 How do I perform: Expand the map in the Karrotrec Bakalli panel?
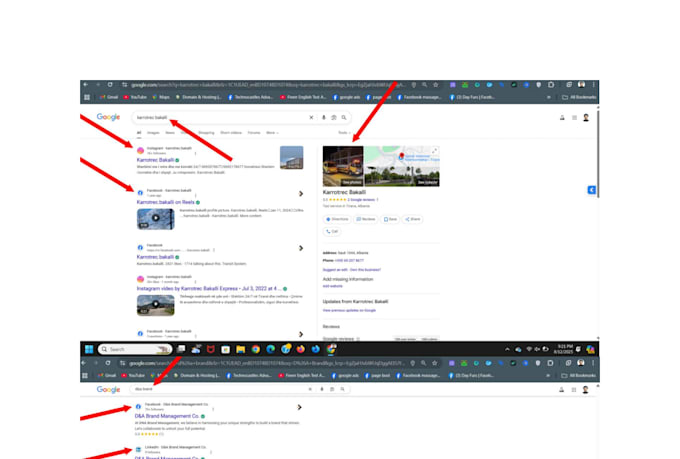point(435,151)
